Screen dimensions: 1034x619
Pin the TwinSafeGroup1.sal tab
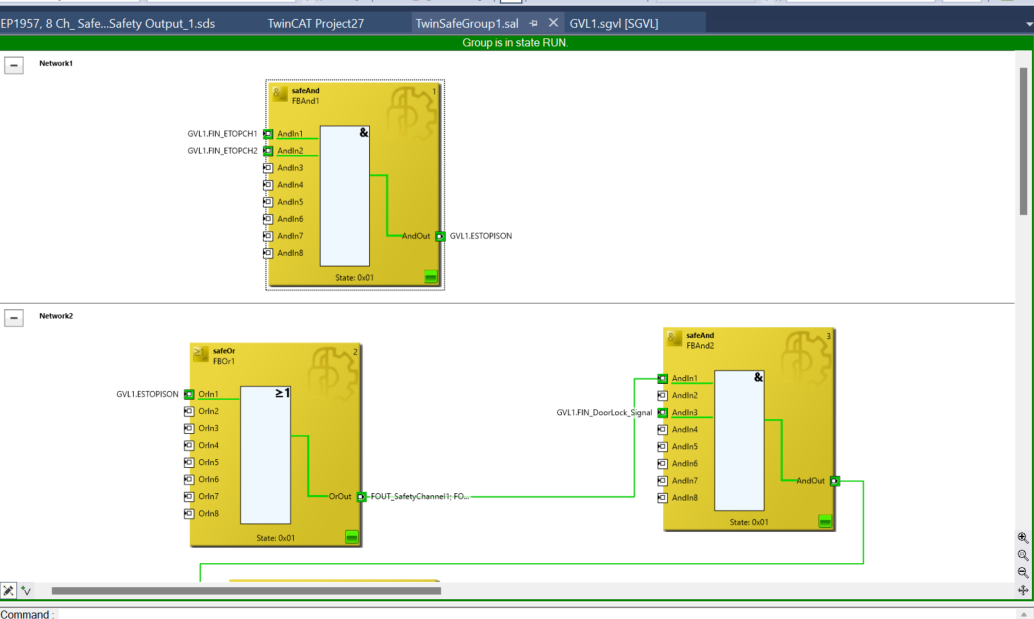tap(533, 24)
